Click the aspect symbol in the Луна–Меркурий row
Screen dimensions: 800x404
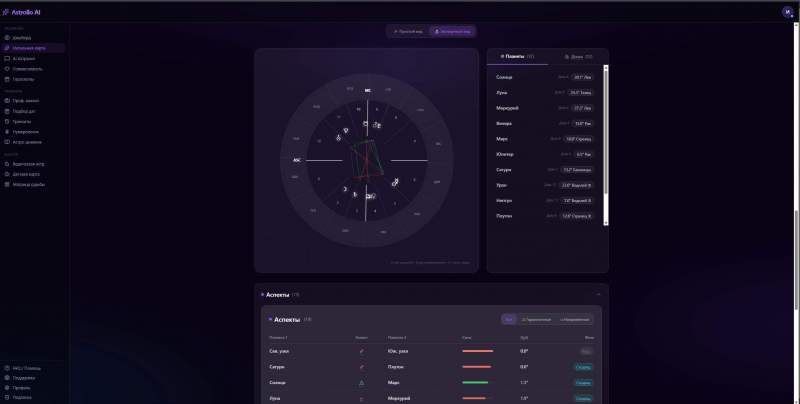(362, 398)
